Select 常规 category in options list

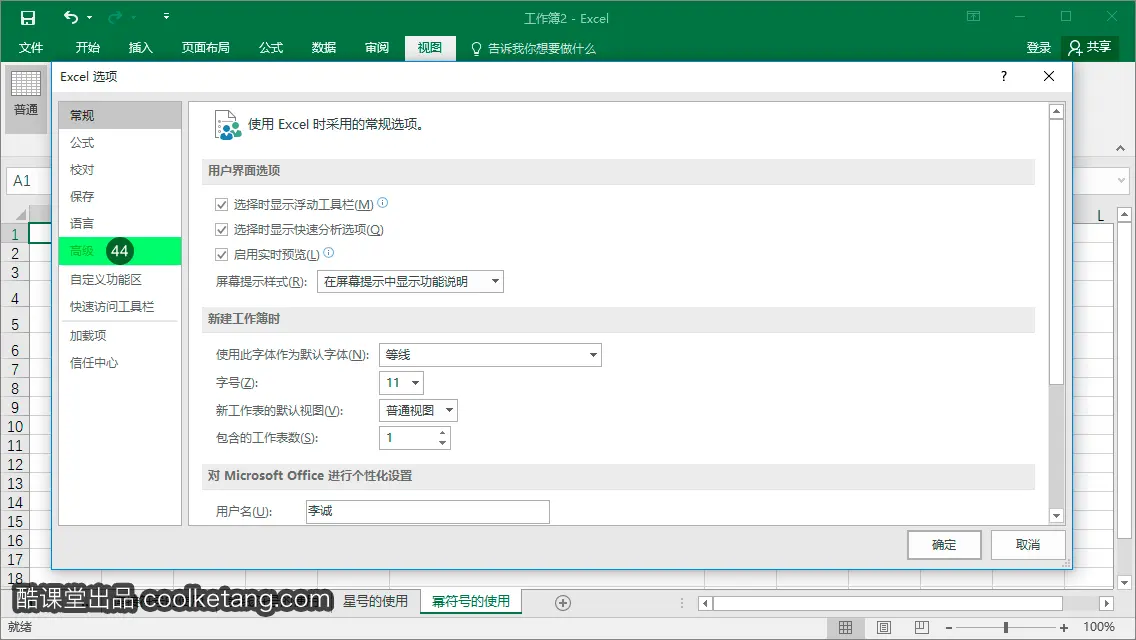pyautogui.click(x=120, y=115)
